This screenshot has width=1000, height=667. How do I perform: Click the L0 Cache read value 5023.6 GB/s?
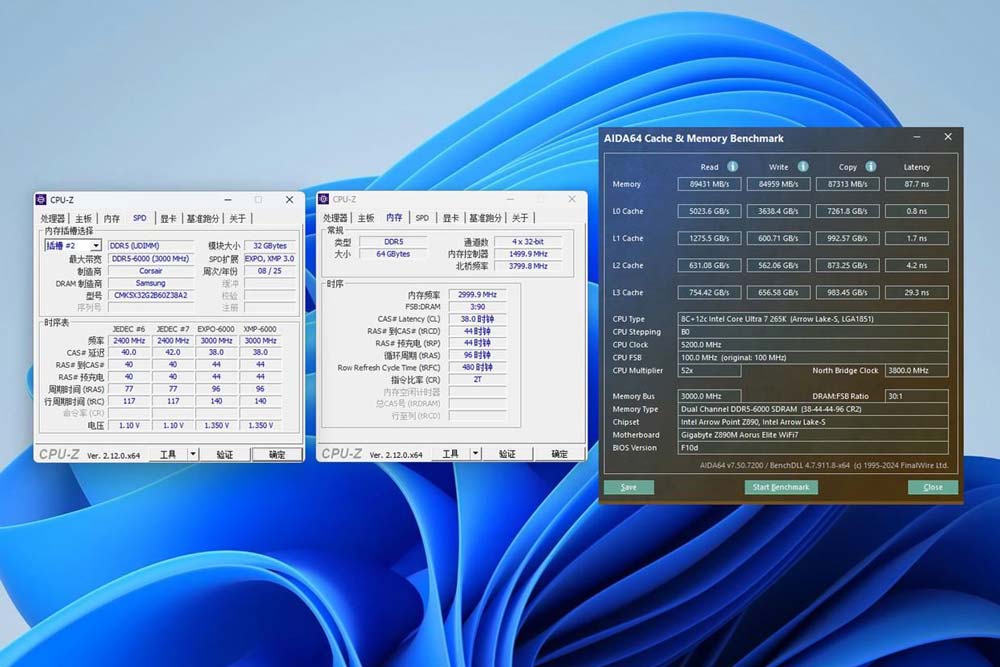point(709,211)
